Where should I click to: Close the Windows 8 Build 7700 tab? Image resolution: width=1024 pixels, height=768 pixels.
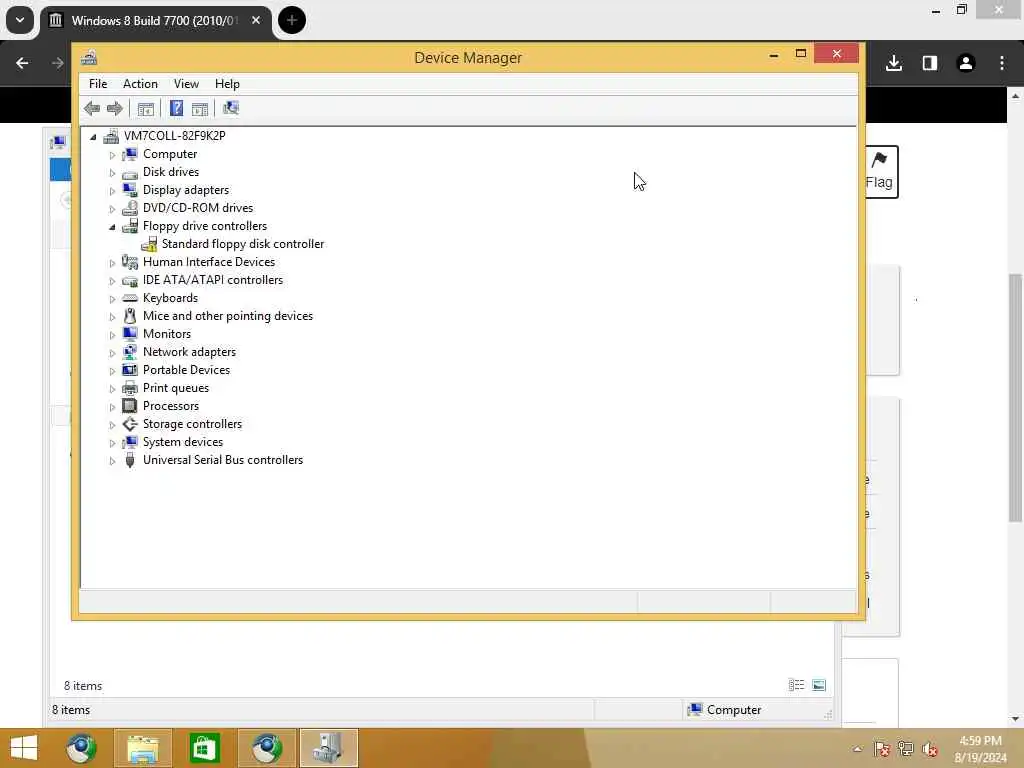point(256,20)
